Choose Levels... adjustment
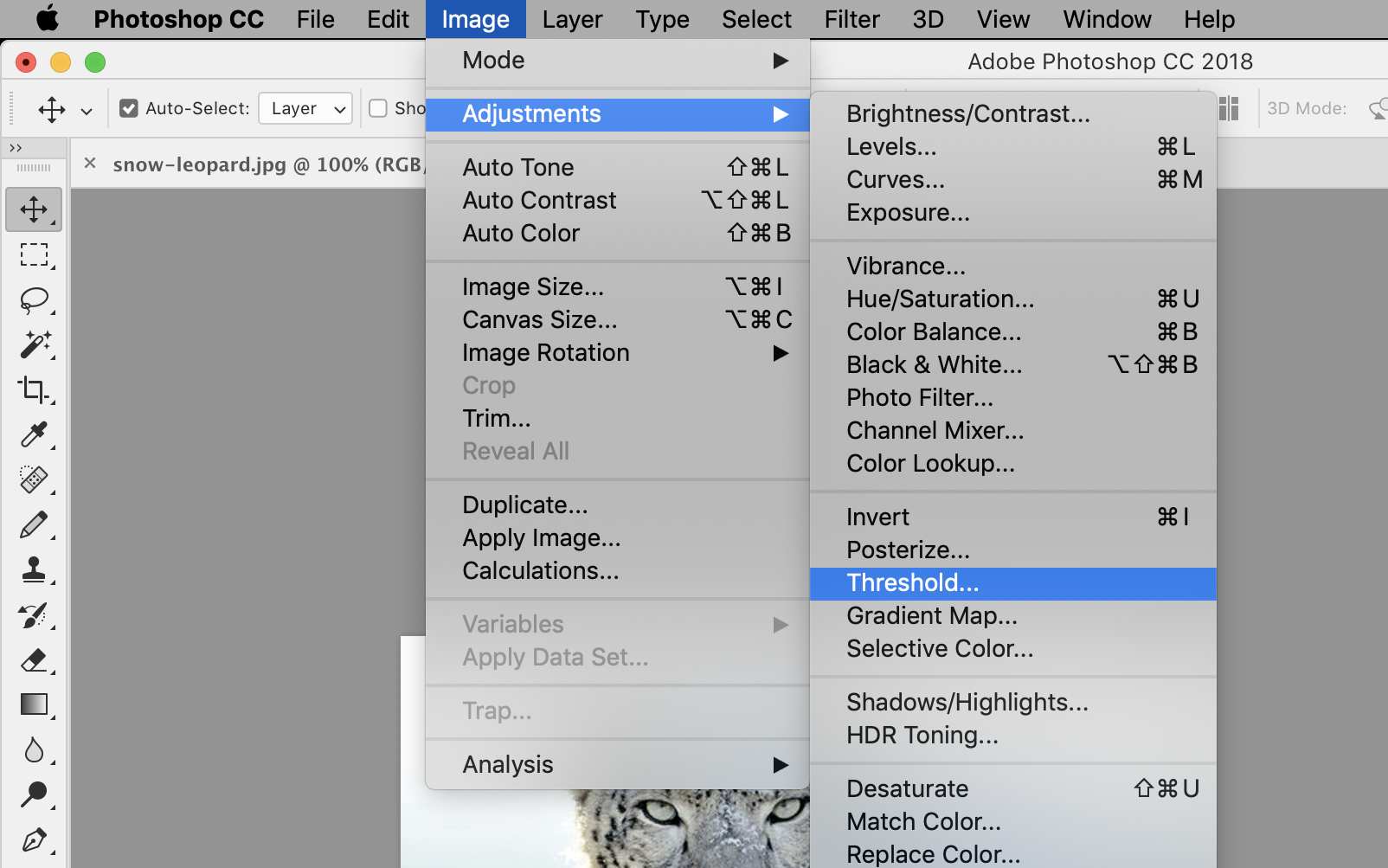 1013,147
